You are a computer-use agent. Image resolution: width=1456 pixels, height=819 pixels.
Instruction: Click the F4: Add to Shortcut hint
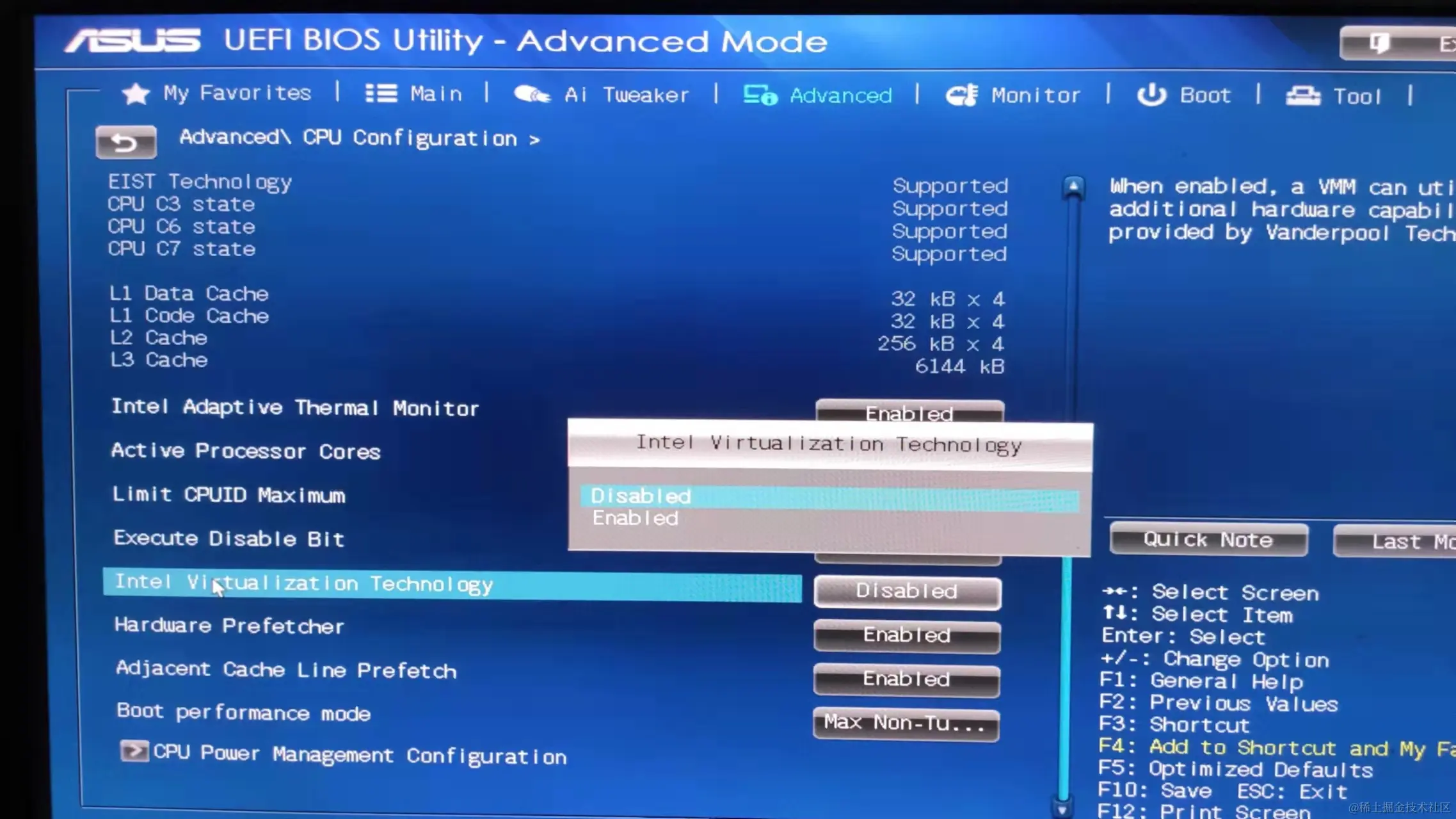[1277, 747]
